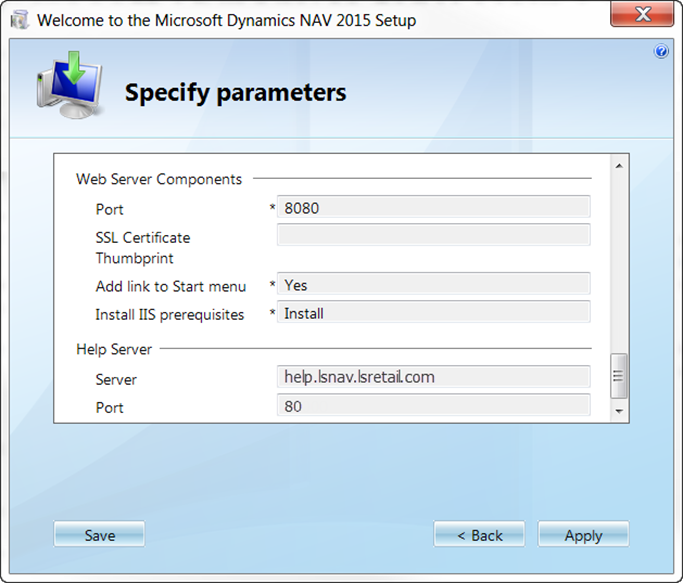Click the Web Server Components section header

click(x=159, y=180)
